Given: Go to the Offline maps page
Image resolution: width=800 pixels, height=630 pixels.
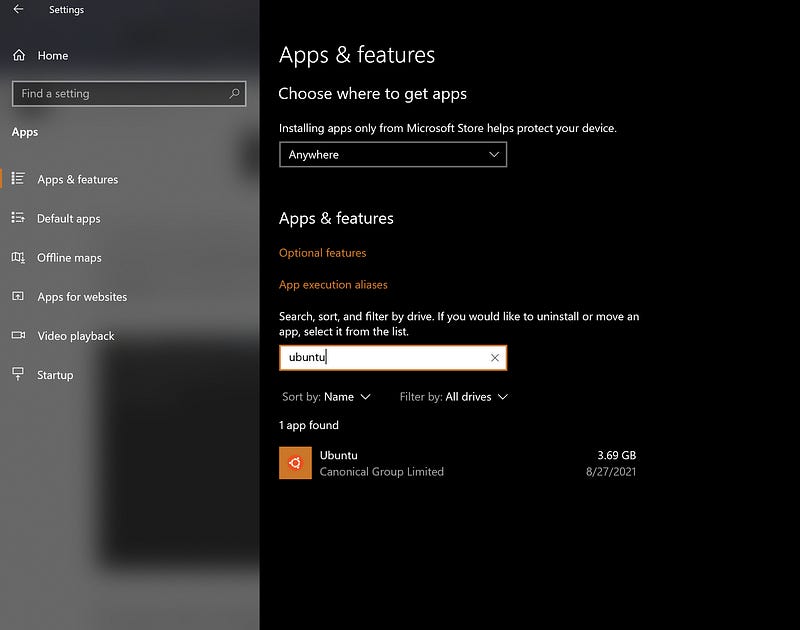Looking at the screenshot, I should pos(69,258).
